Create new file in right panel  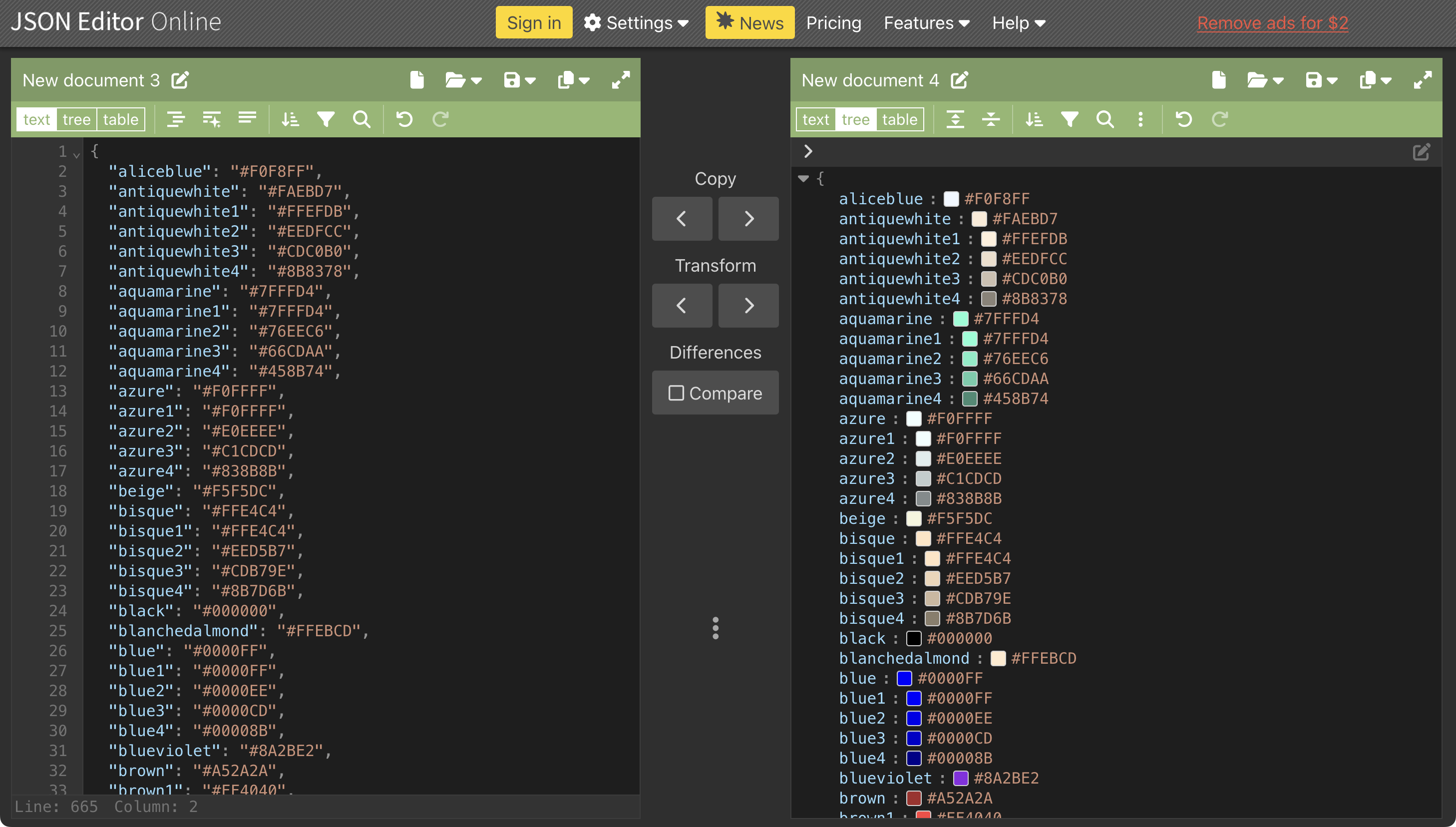point(1219,80)
